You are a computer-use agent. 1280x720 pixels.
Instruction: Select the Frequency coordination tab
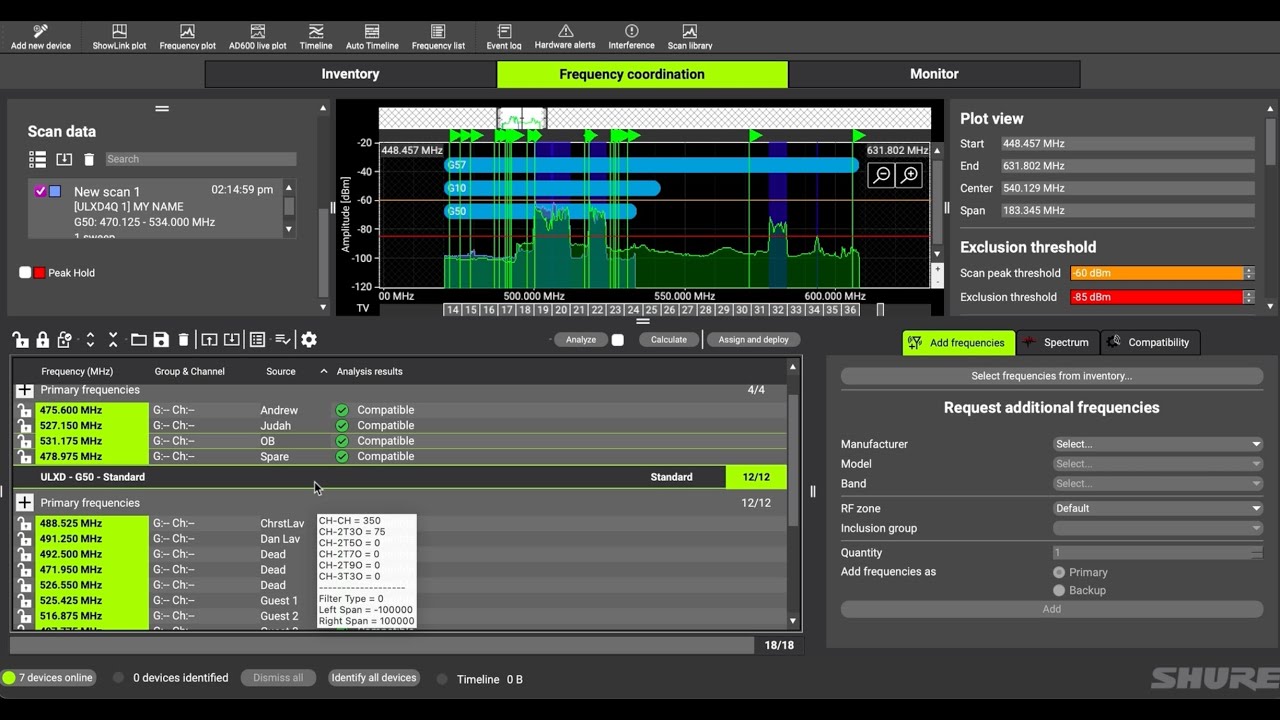coord(642,74)
